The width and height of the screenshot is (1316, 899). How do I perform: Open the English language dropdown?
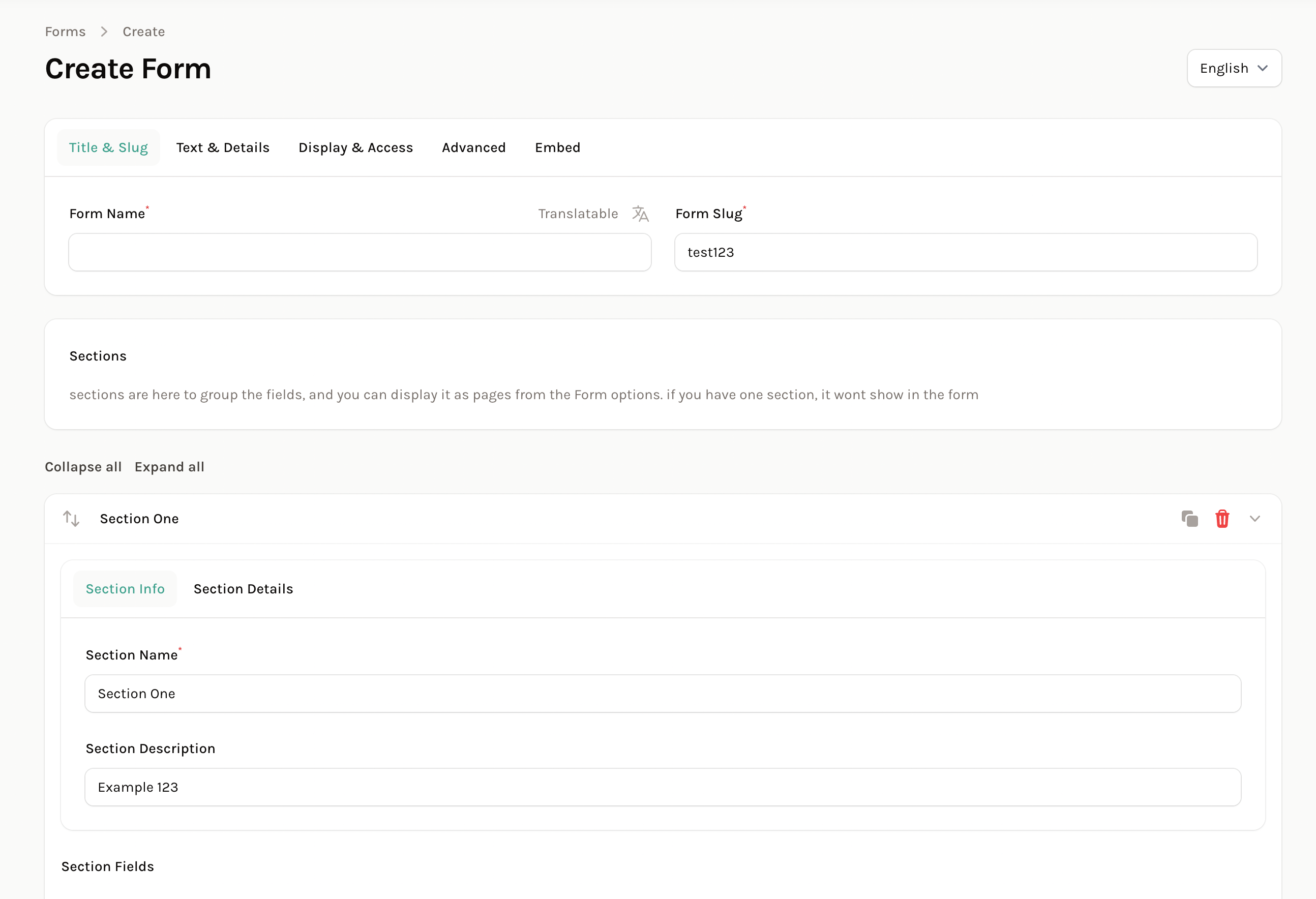tap(1234, 68)
